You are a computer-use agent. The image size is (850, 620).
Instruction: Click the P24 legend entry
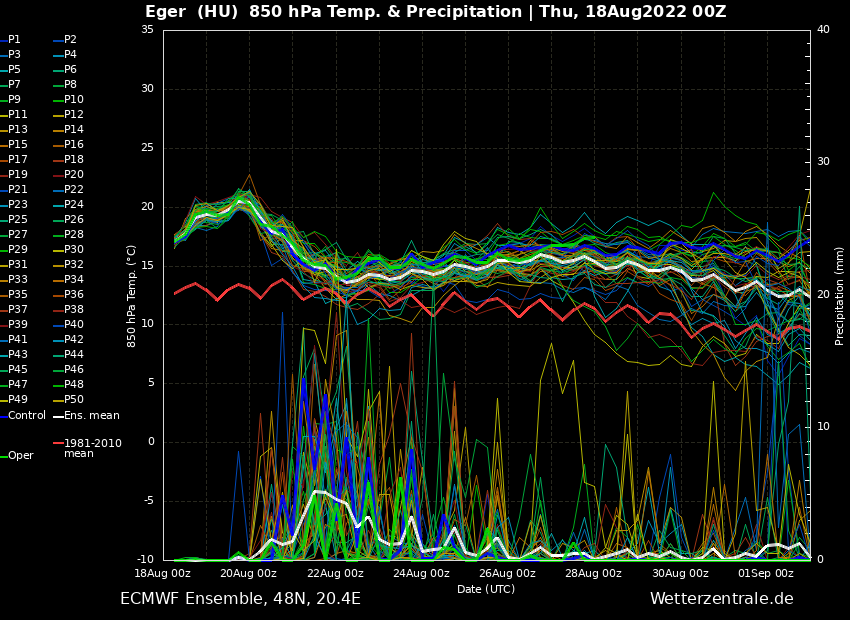(74, 205)
